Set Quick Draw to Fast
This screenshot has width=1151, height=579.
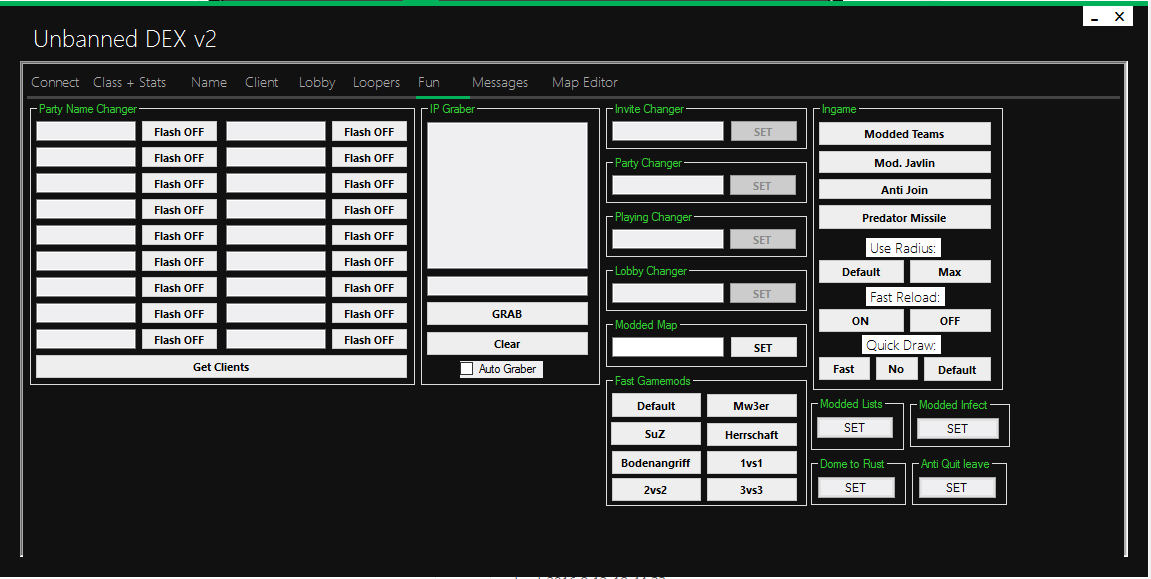(844, 369)
